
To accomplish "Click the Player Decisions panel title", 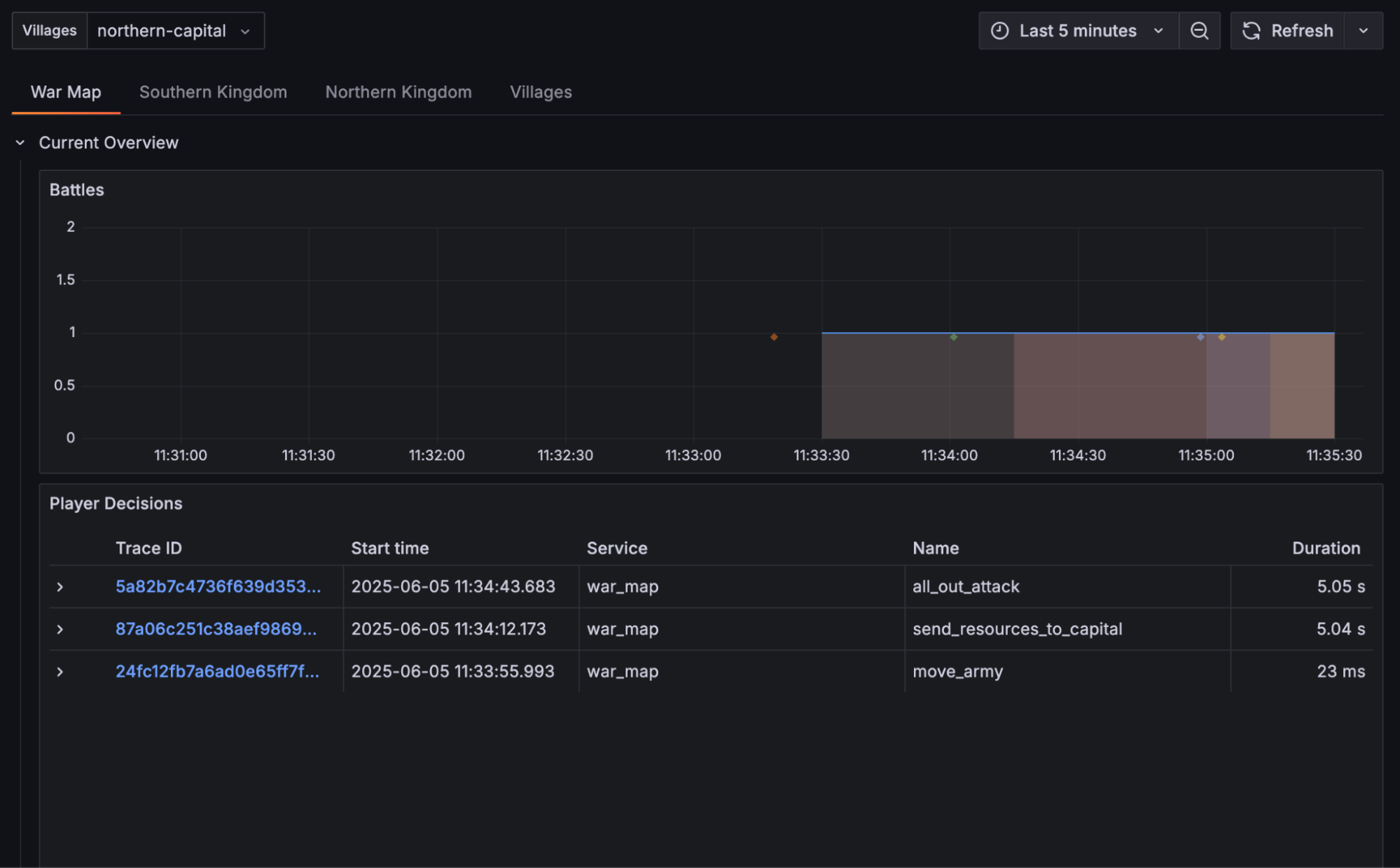I will point(116,504).
